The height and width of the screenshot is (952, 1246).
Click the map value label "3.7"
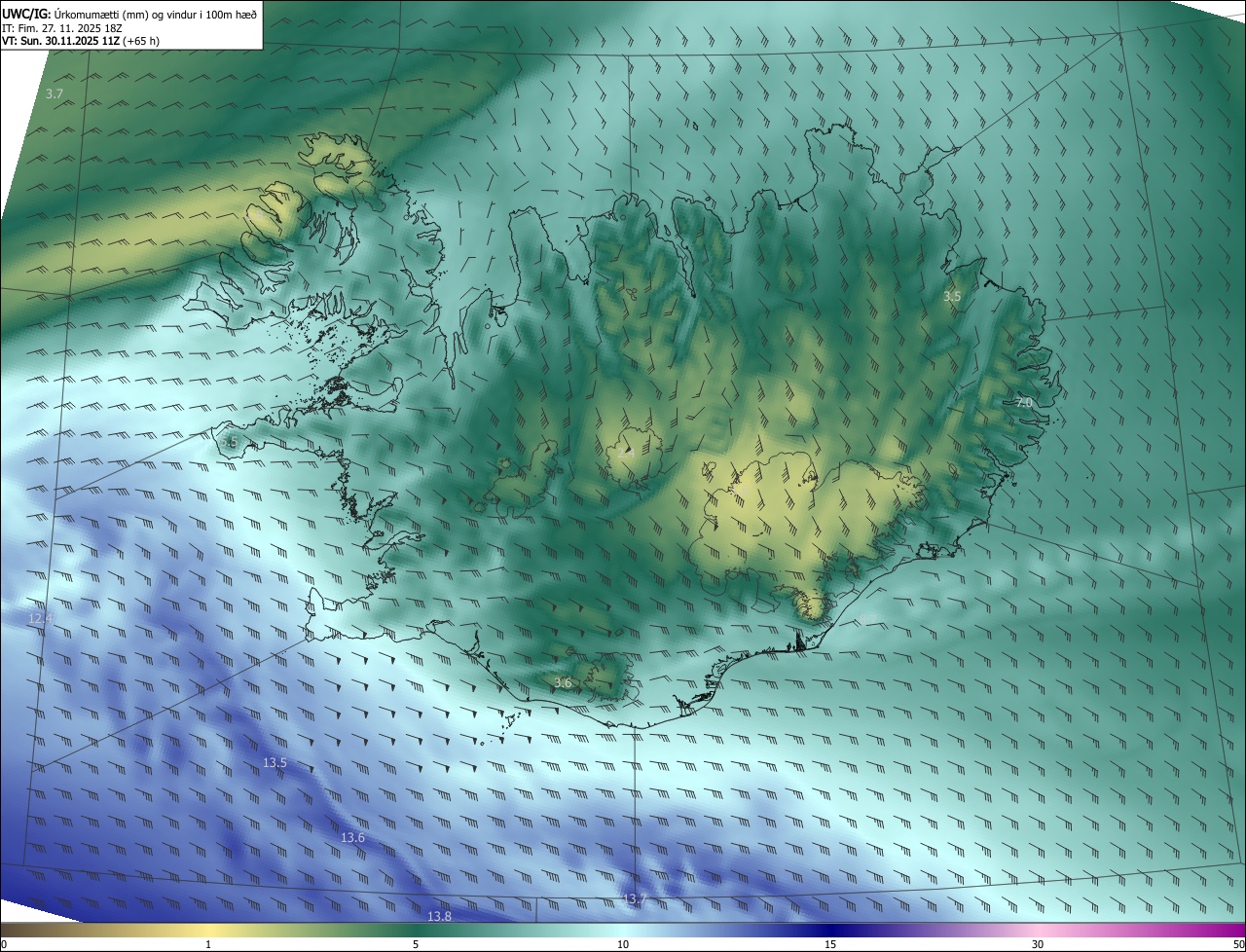pos(55,94)
